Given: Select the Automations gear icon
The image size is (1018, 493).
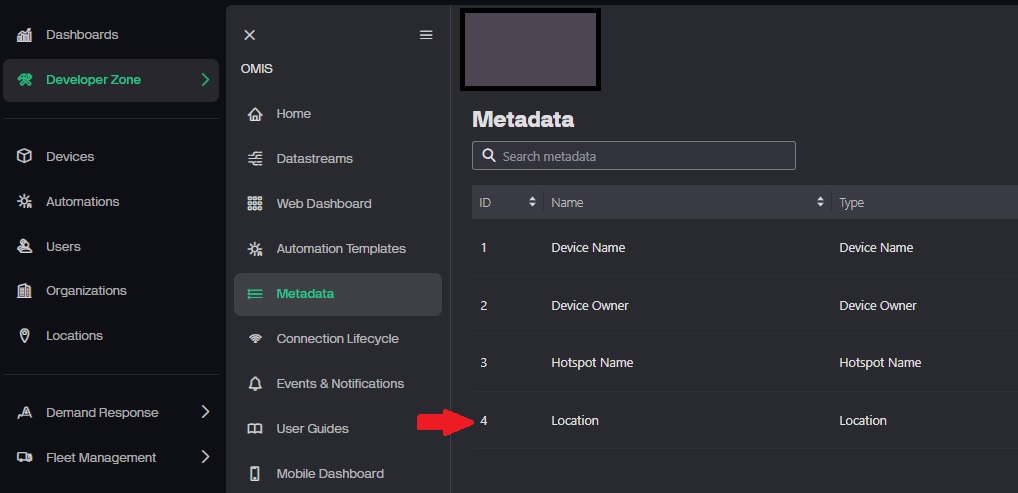Looking at the screenshot, I should click(x=25, y=201).
